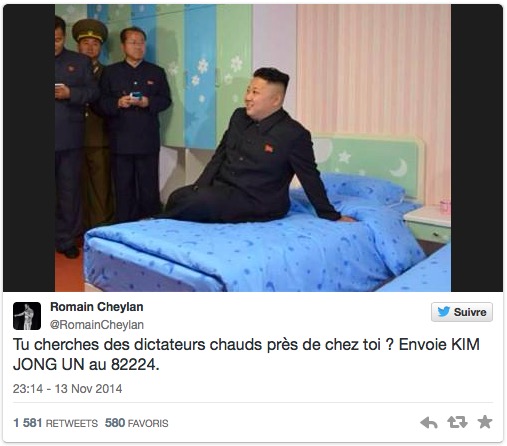
Task: Click the 13 Nov 2014 date
Action: (x=88, y=389)
